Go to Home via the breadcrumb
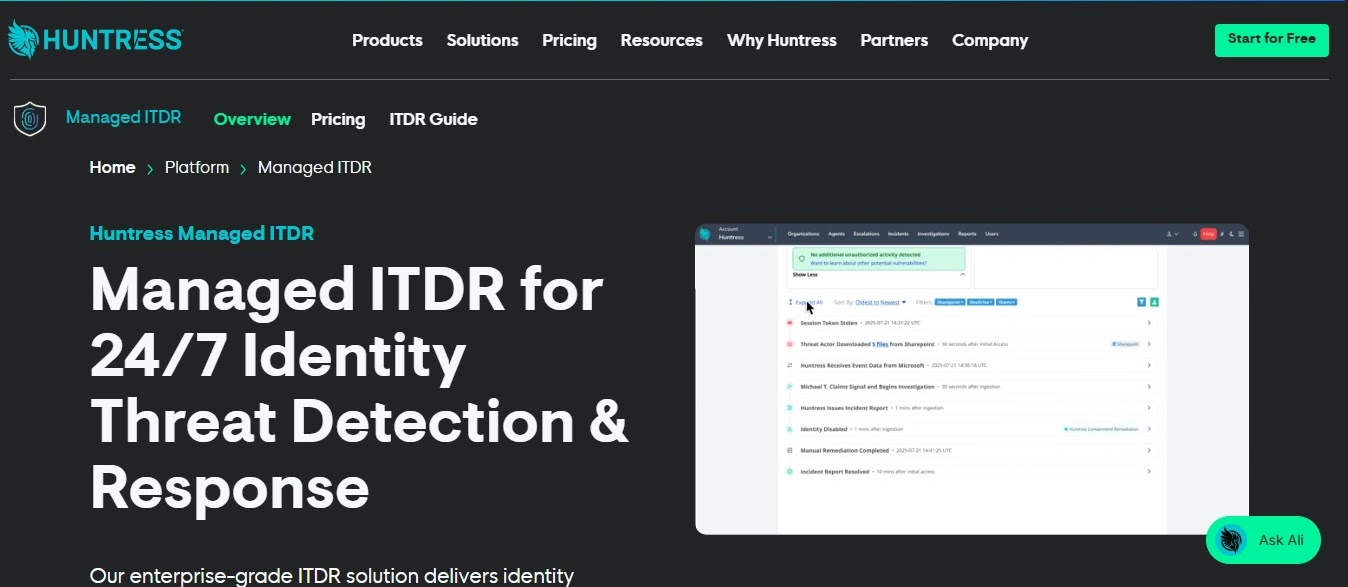Image resolution: width=1348 pixels, height=587 pixels. 112,167
